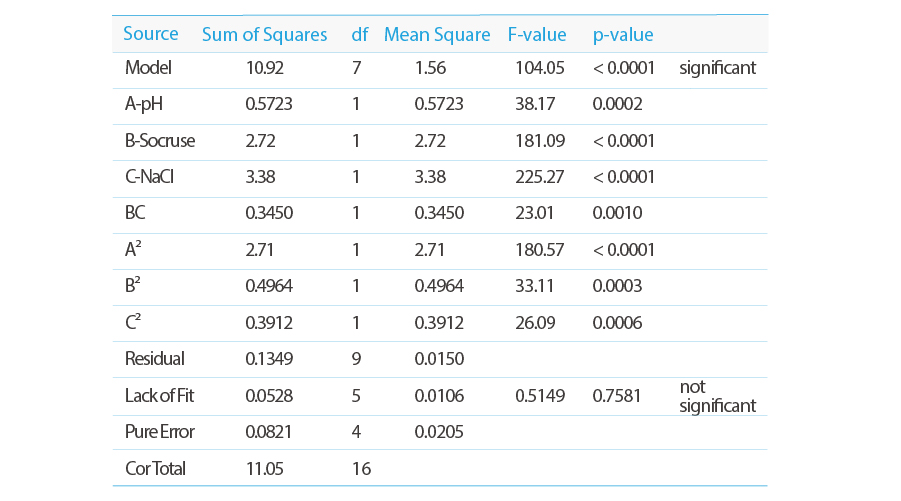The image size is (901, 501).
Task: Select the C-NaCl row label
Action: pyautogui.click(x=149, y=177)
